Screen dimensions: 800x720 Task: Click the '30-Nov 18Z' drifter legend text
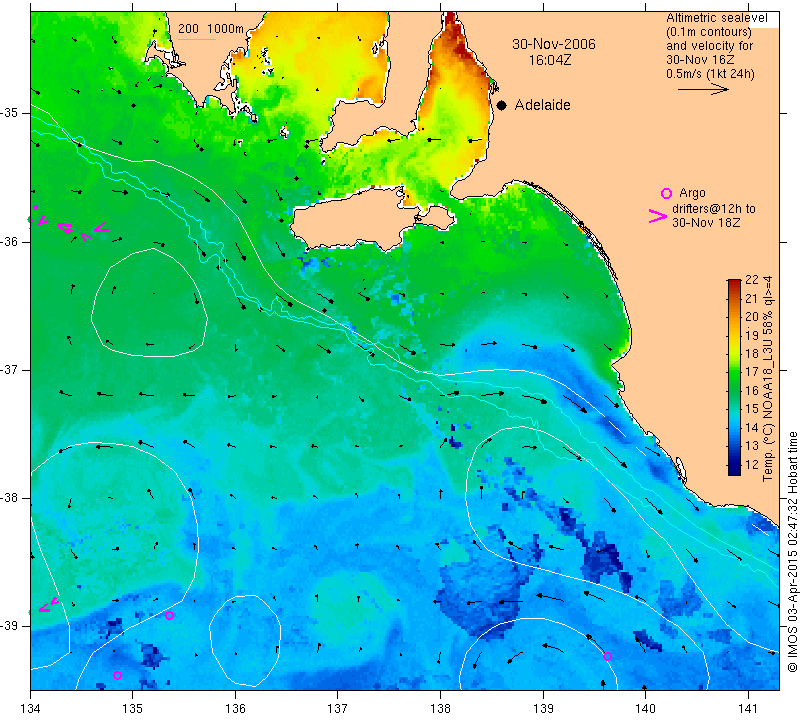pos(706,222)
